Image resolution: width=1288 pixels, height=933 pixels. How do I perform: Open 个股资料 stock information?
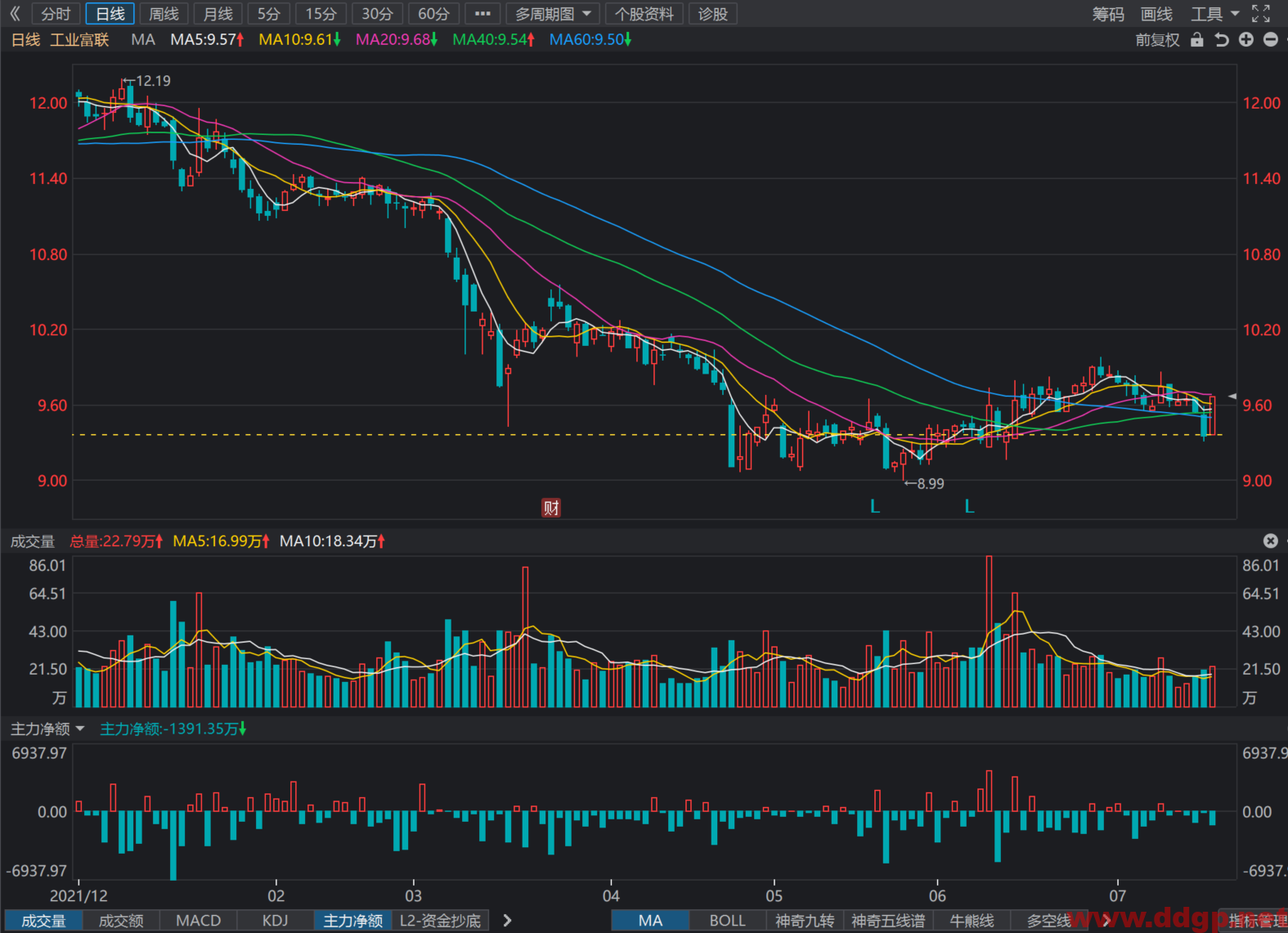pyautogui.click(x=644, y=14)
